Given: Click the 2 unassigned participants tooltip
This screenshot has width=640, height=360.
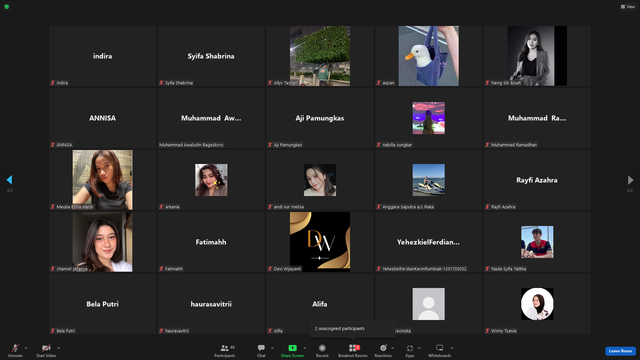Looking at the screenshot, I should pyautogui.click(x=352, y=329).
